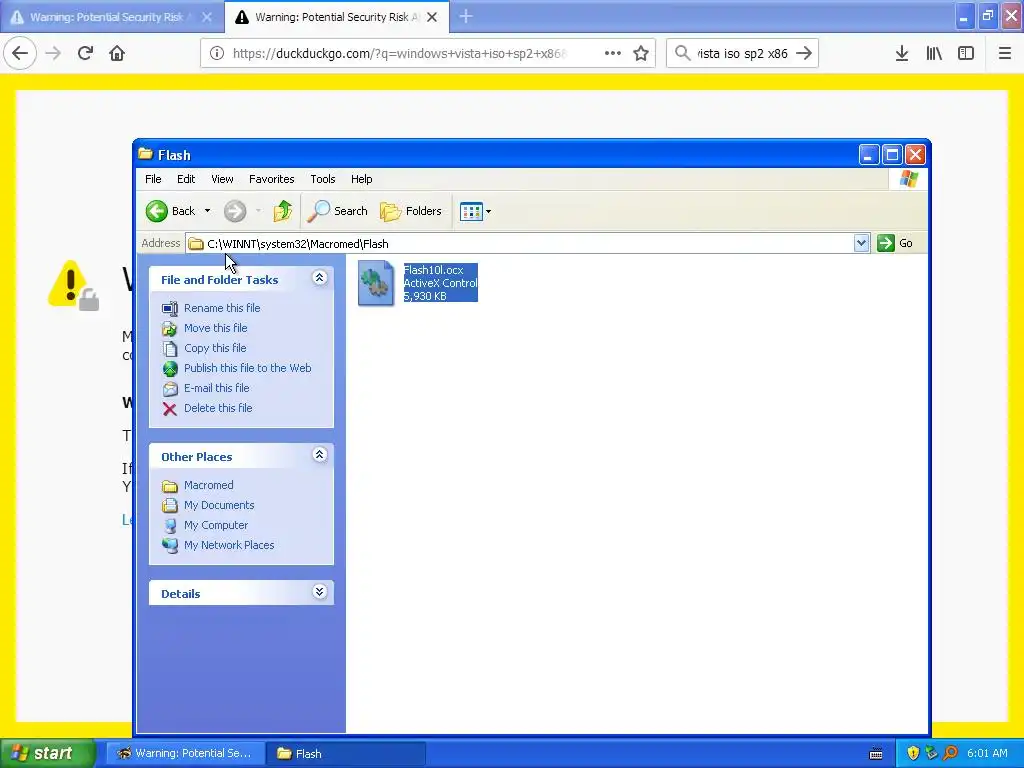Click the browser search box

743,53
